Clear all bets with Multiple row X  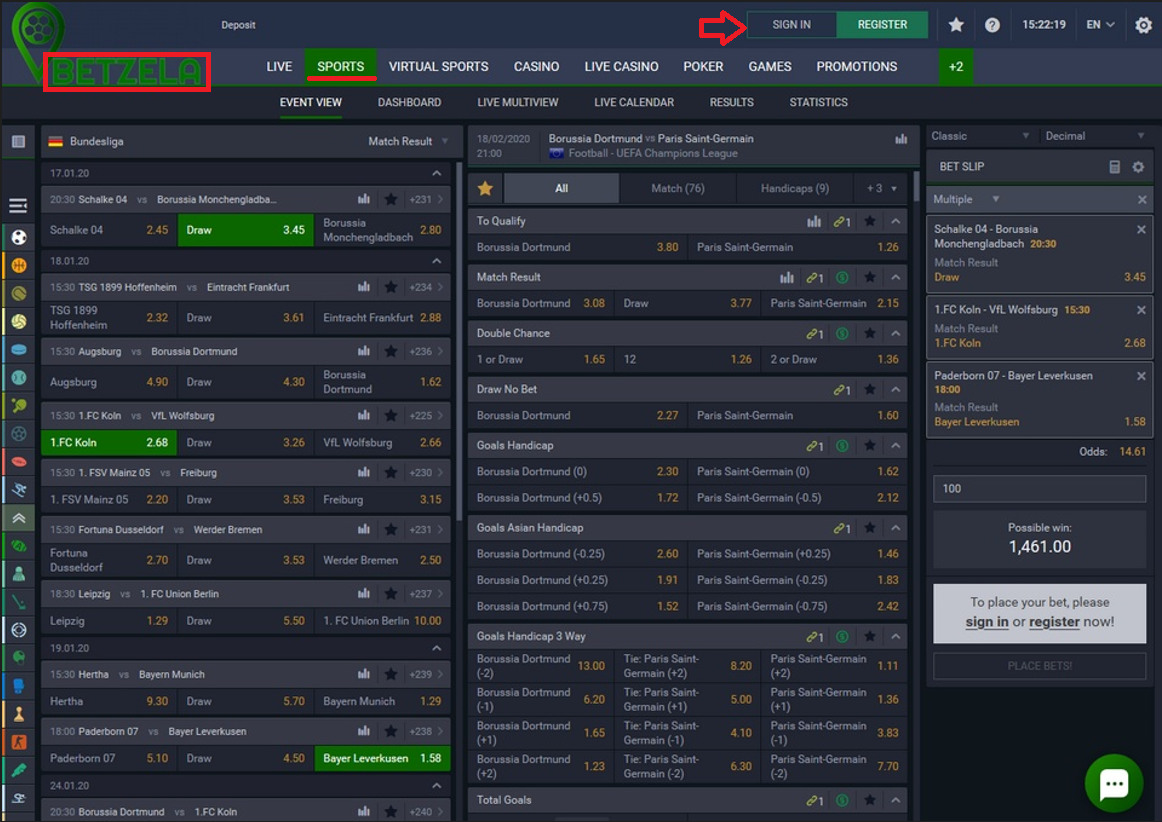click(1142, 199)
